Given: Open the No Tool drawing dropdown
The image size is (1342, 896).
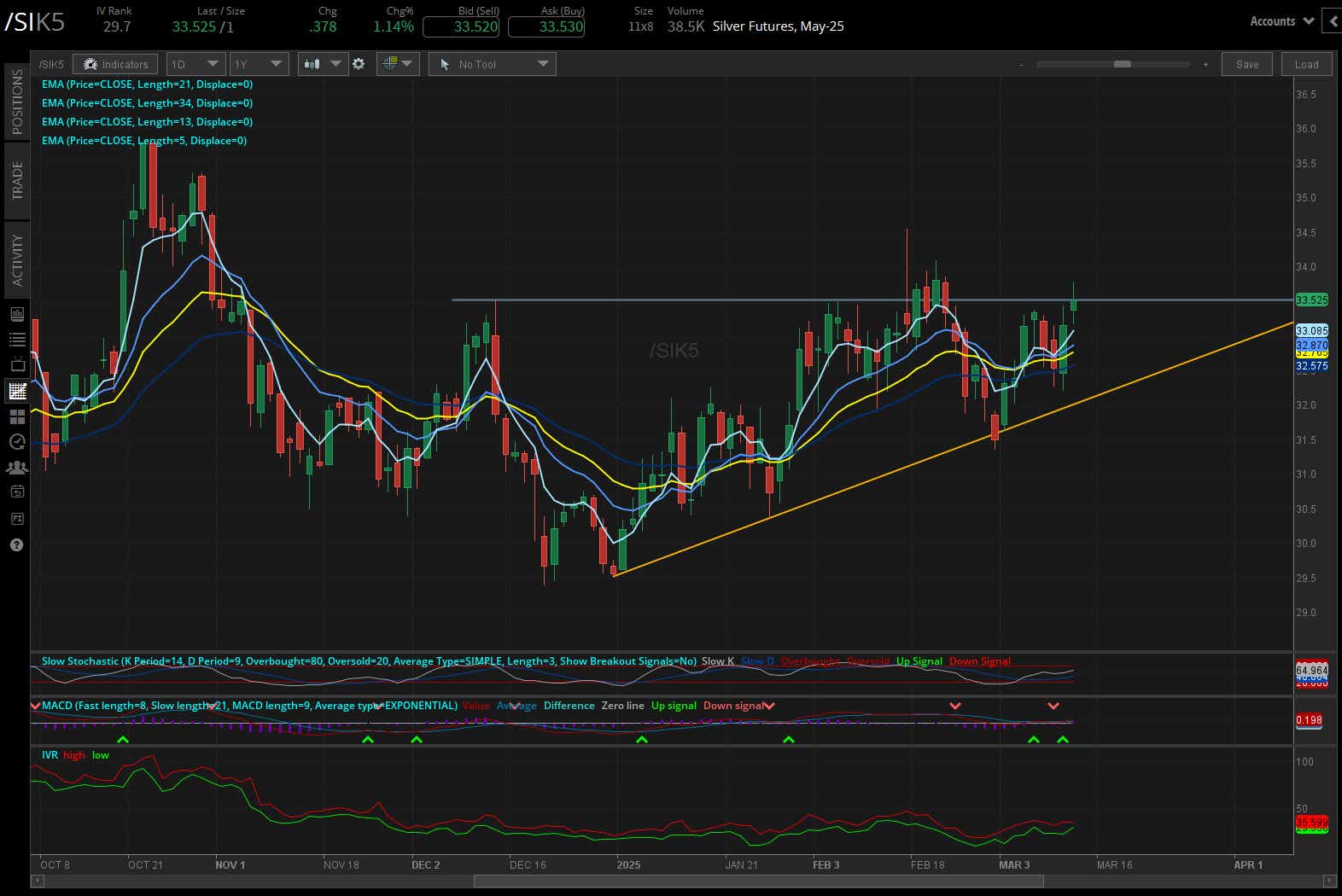Looking at the screenshot, I should 493,64.
